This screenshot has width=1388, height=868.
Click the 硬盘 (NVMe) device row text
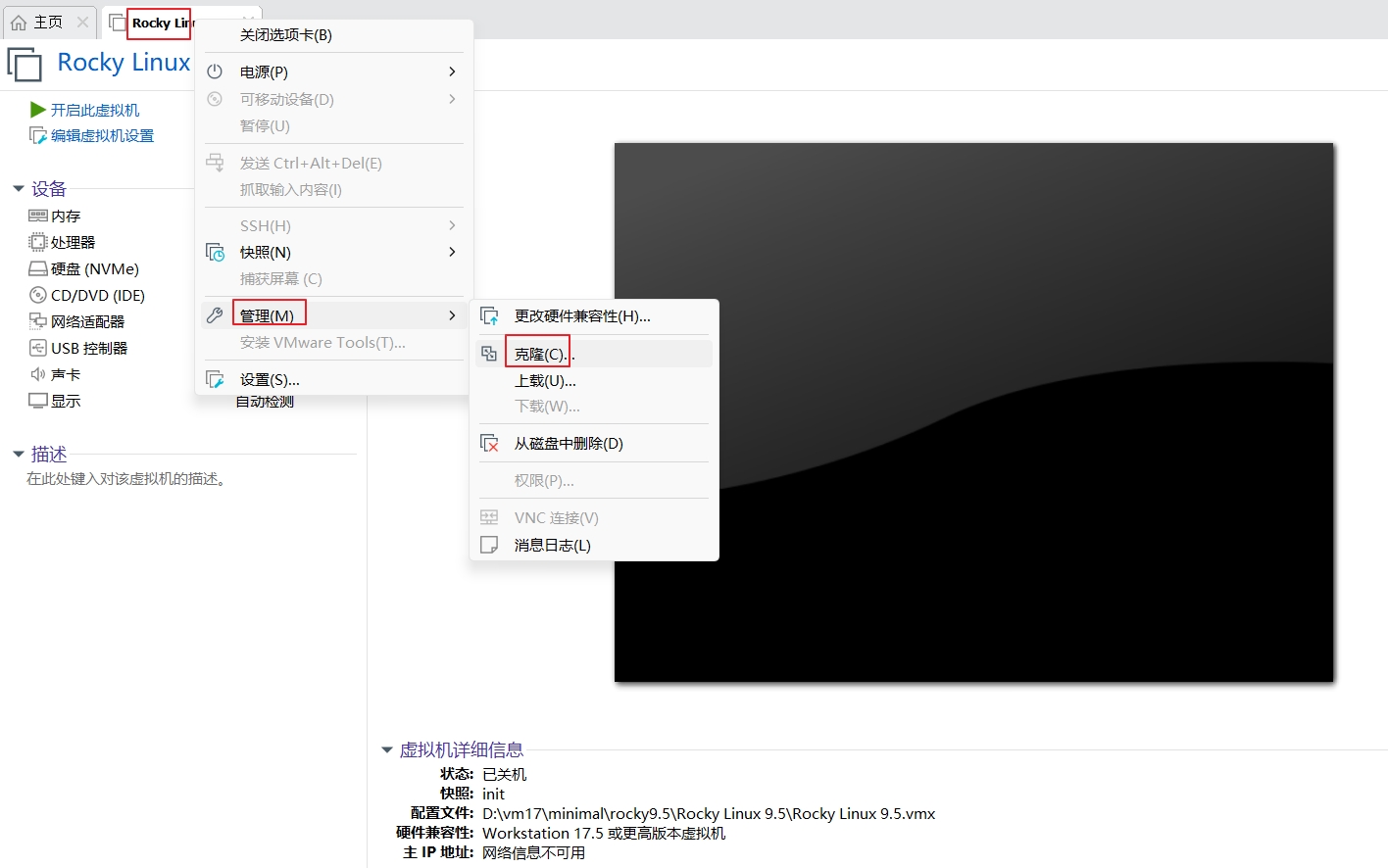pyautogui.click(x=95, y=269)
